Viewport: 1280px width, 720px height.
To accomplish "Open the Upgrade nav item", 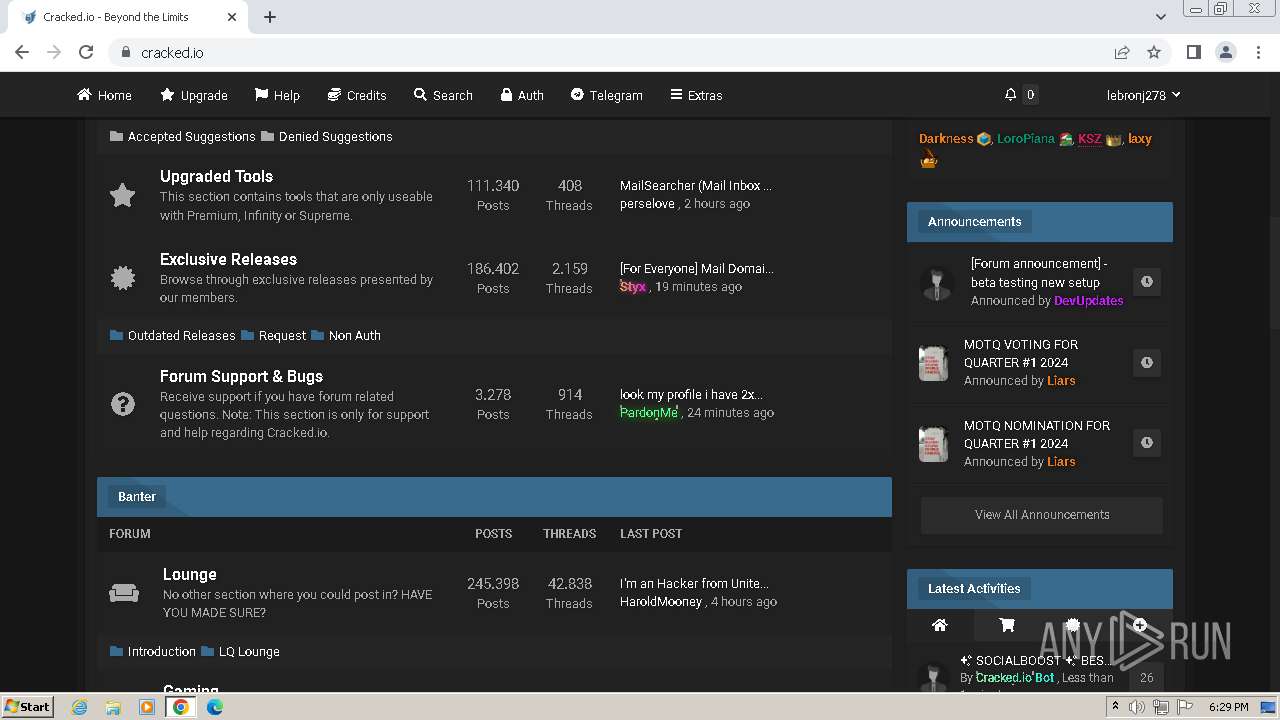I will click(194, 95).
